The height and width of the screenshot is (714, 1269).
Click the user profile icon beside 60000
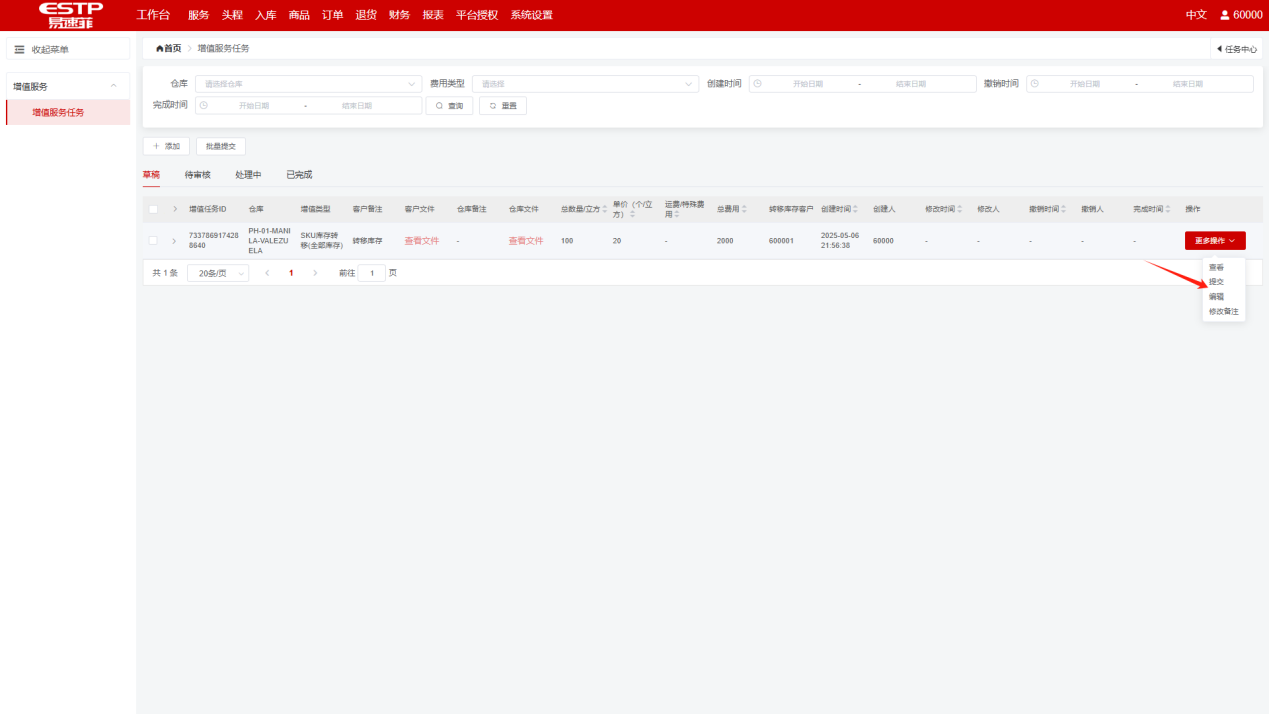pos(1224,15)
